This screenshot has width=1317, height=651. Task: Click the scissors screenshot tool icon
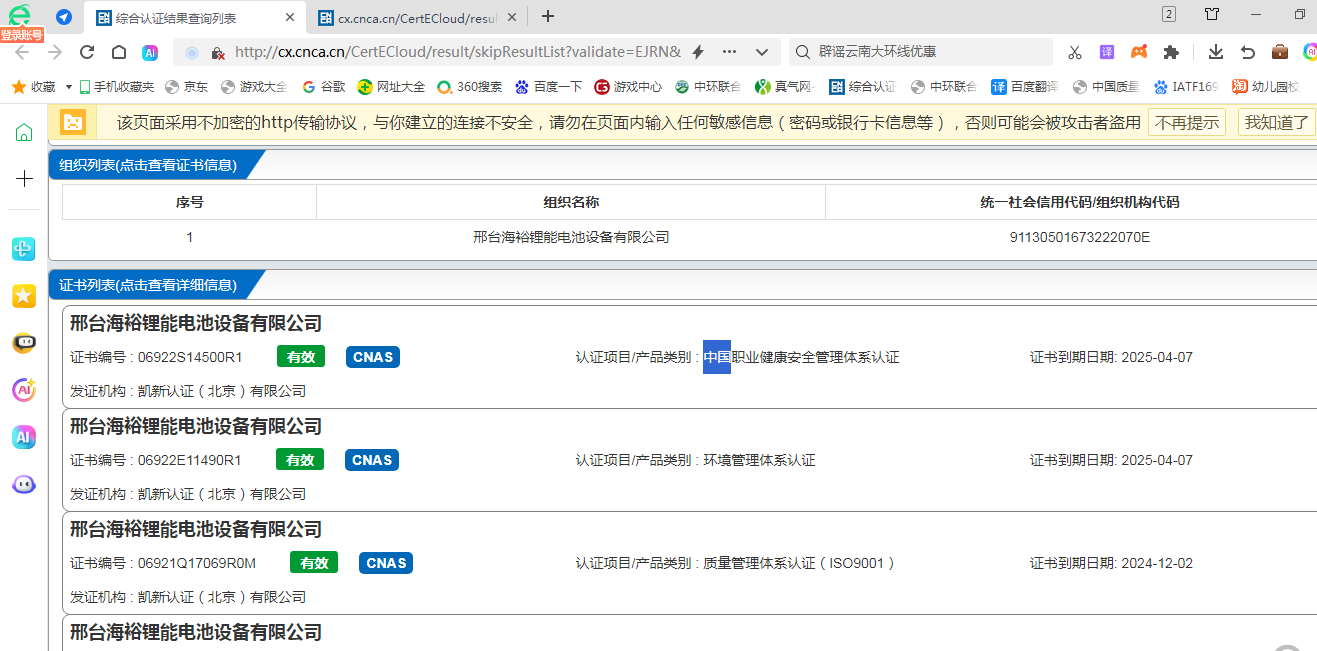coord(1075,52)
